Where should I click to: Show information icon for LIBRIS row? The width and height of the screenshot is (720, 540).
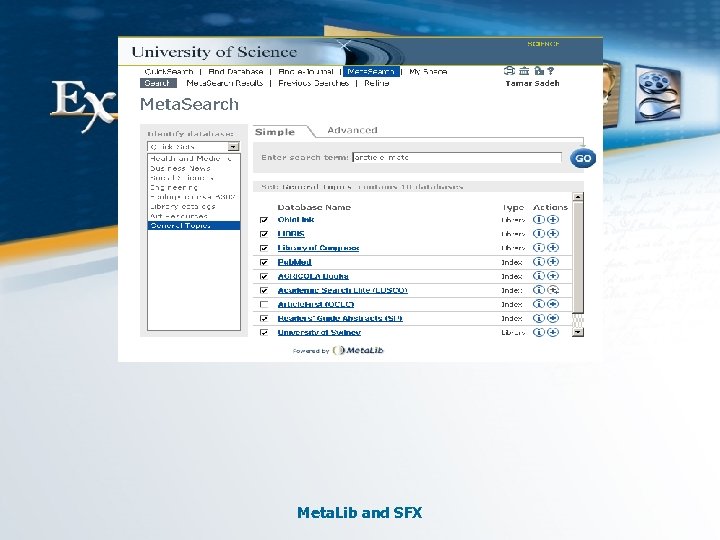(539, 234)
